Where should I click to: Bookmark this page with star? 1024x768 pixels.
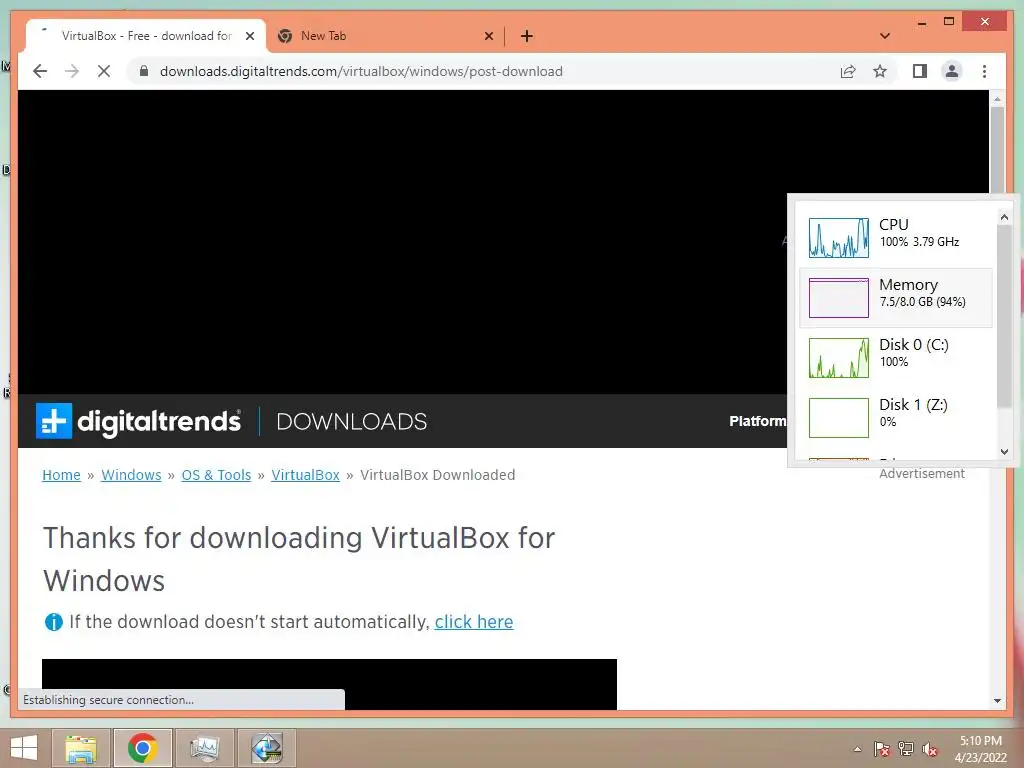pyautogui.click(x=880, y=71)
